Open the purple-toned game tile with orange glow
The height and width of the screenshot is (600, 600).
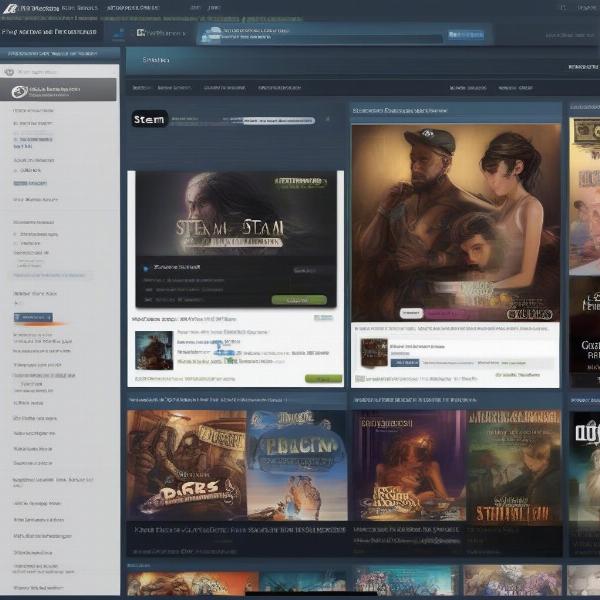tap(409, 465)
